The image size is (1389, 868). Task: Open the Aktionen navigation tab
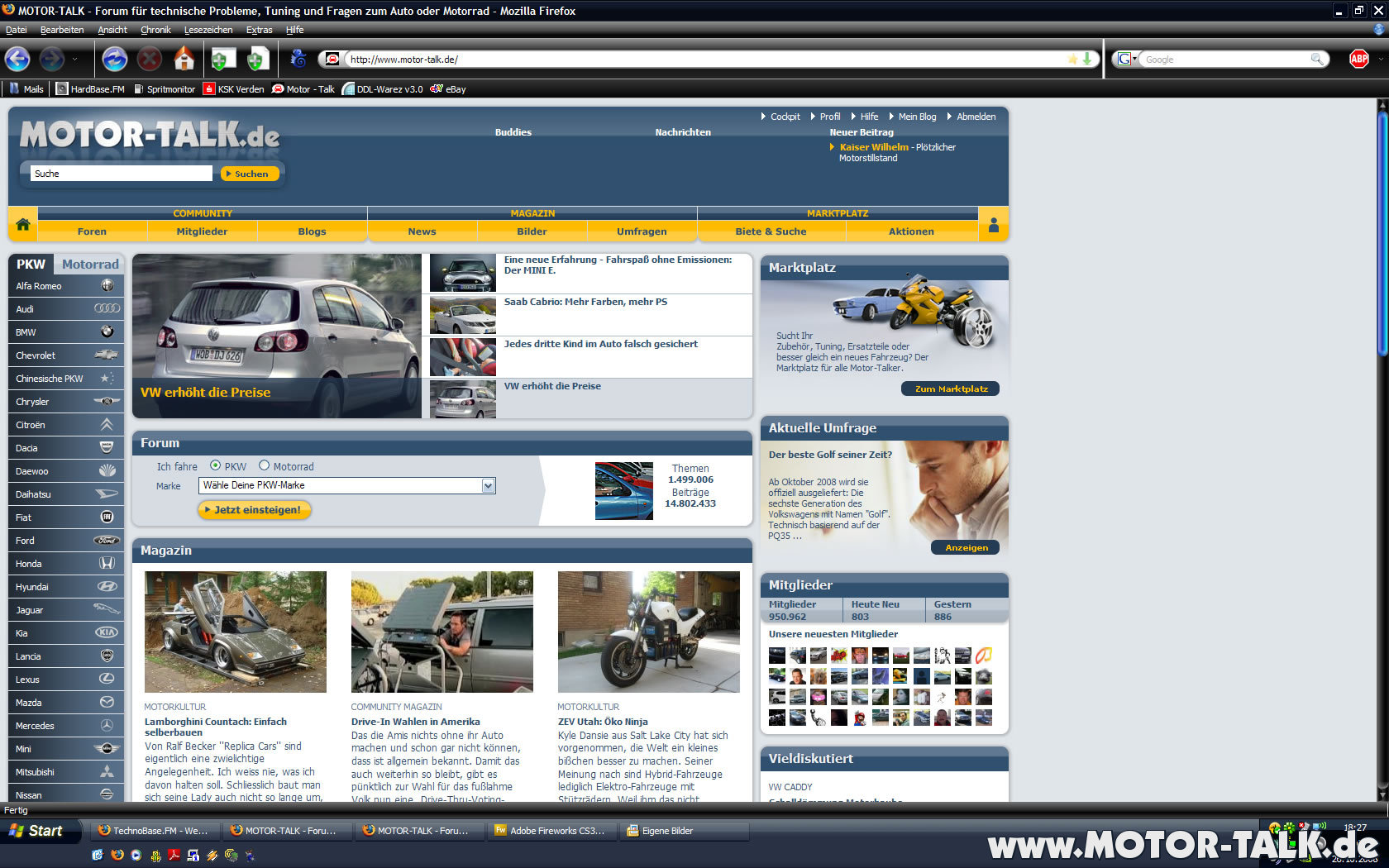point(911,231)
